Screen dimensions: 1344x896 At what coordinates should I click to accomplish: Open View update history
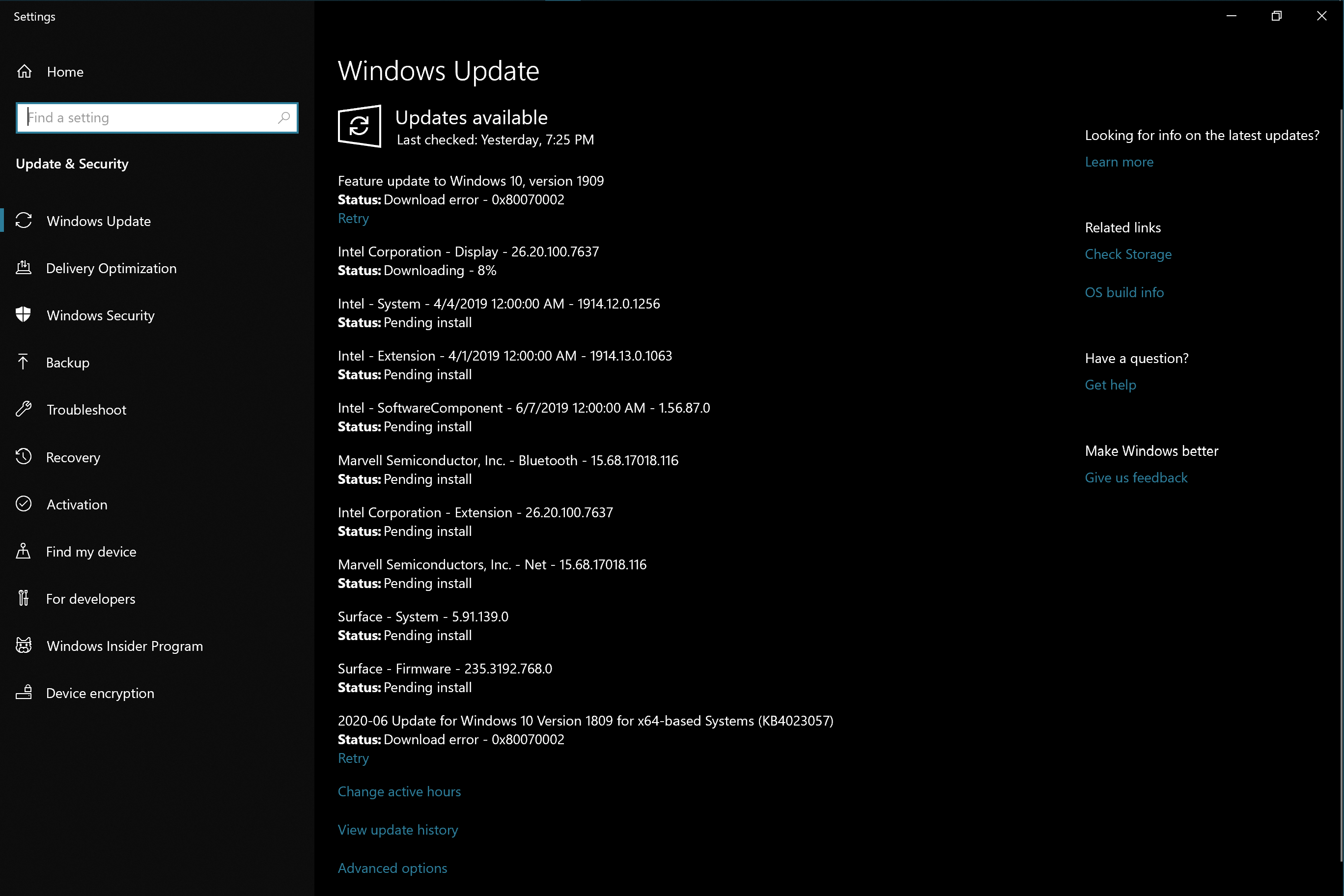coord(398,829)
